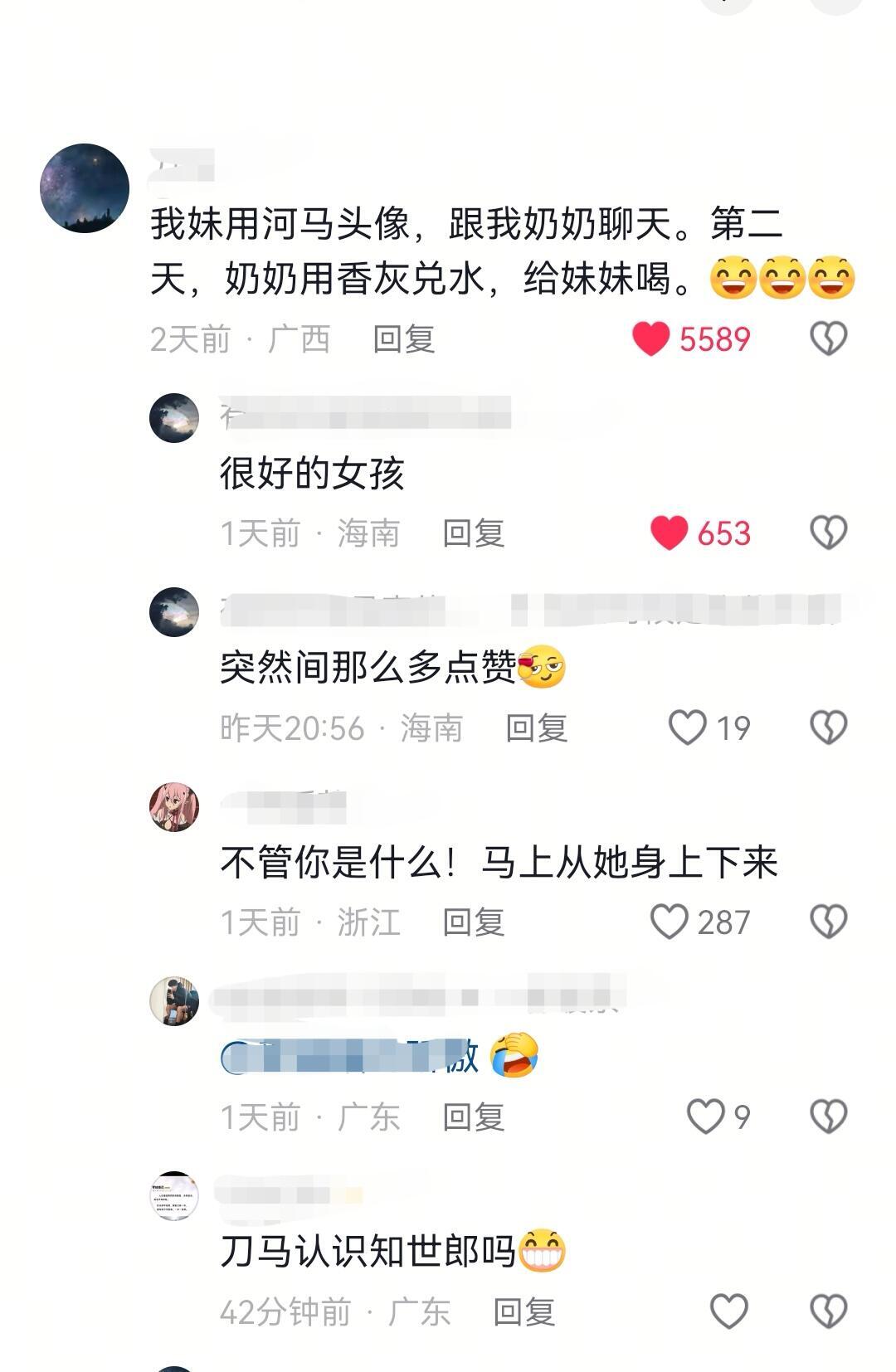Open the starry night avatar profile
This screenshot has height=1372, width=896.
point(85,188)
